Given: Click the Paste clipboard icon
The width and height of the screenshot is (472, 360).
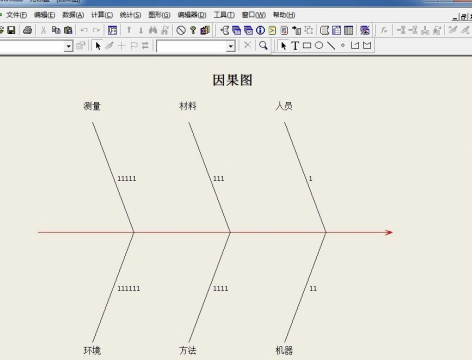Looking at the screenshot, I should pos(68,30).
